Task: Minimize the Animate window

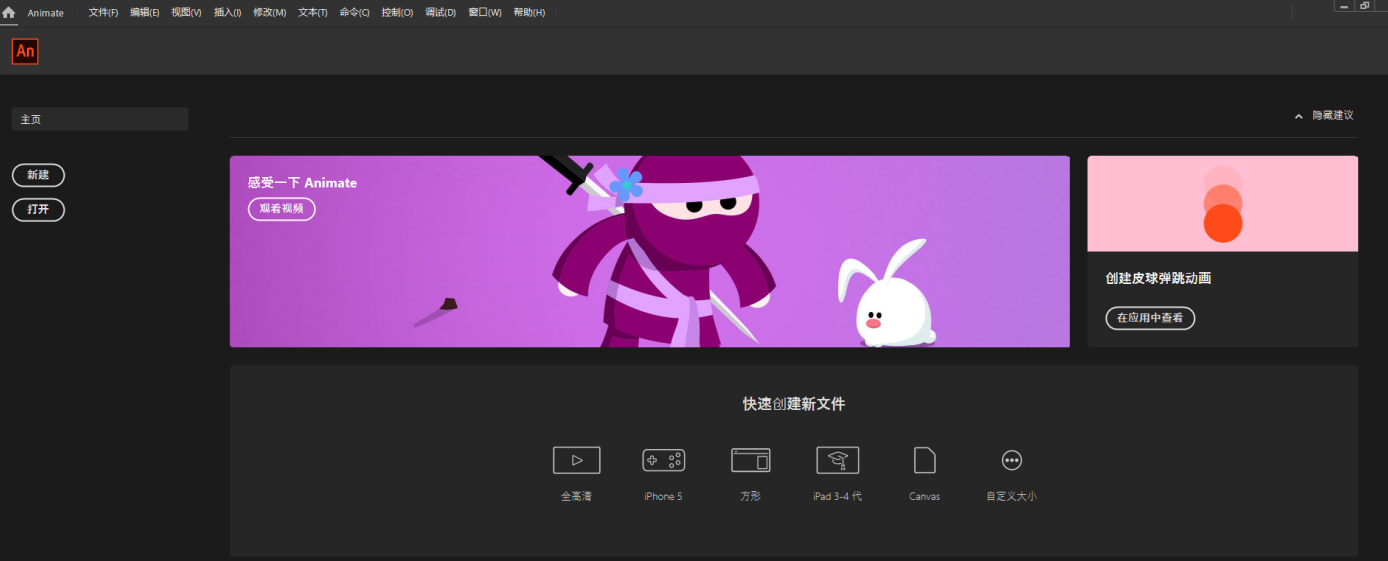Action: click(1343, 5)
